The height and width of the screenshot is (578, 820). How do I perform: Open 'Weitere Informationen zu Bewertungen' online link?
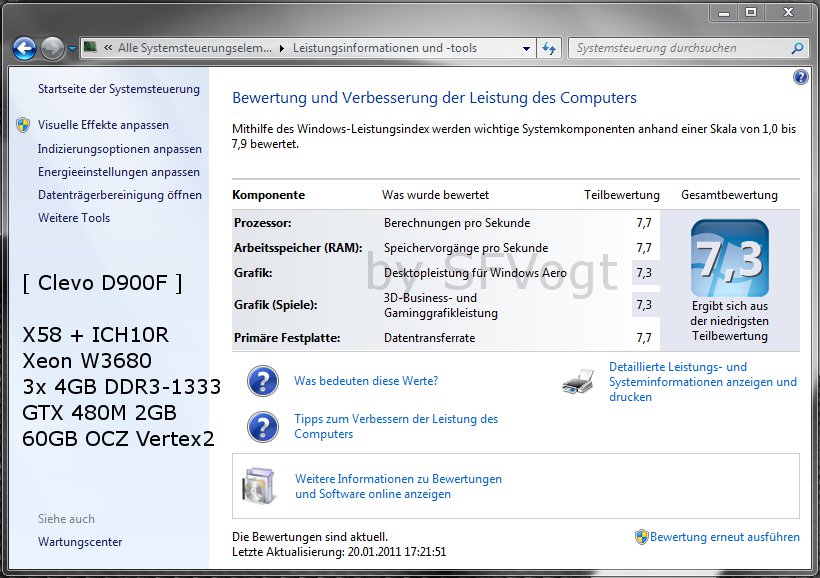tap(398, 486)
